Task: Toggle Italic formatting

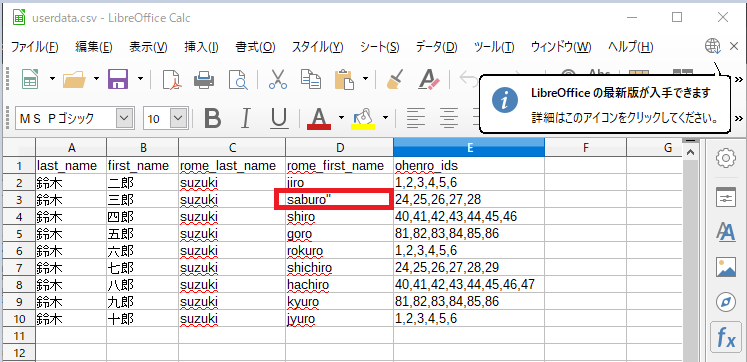Action: coord(245,118)
